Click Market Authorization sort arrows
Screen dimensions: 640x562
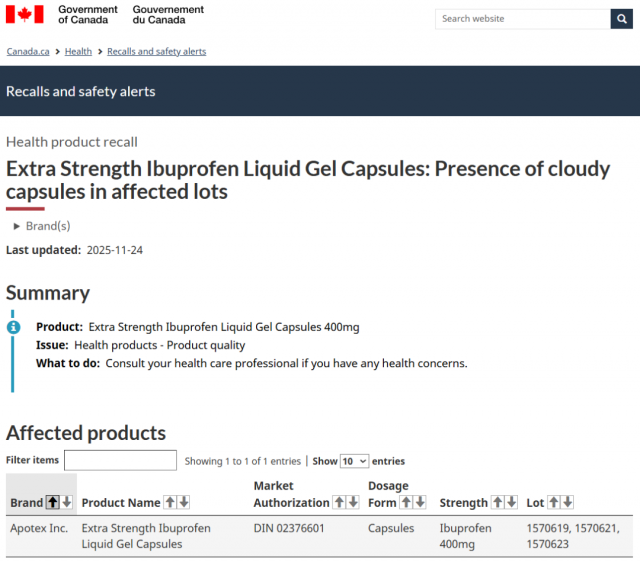pyautogui.click(x=345, y=502)
